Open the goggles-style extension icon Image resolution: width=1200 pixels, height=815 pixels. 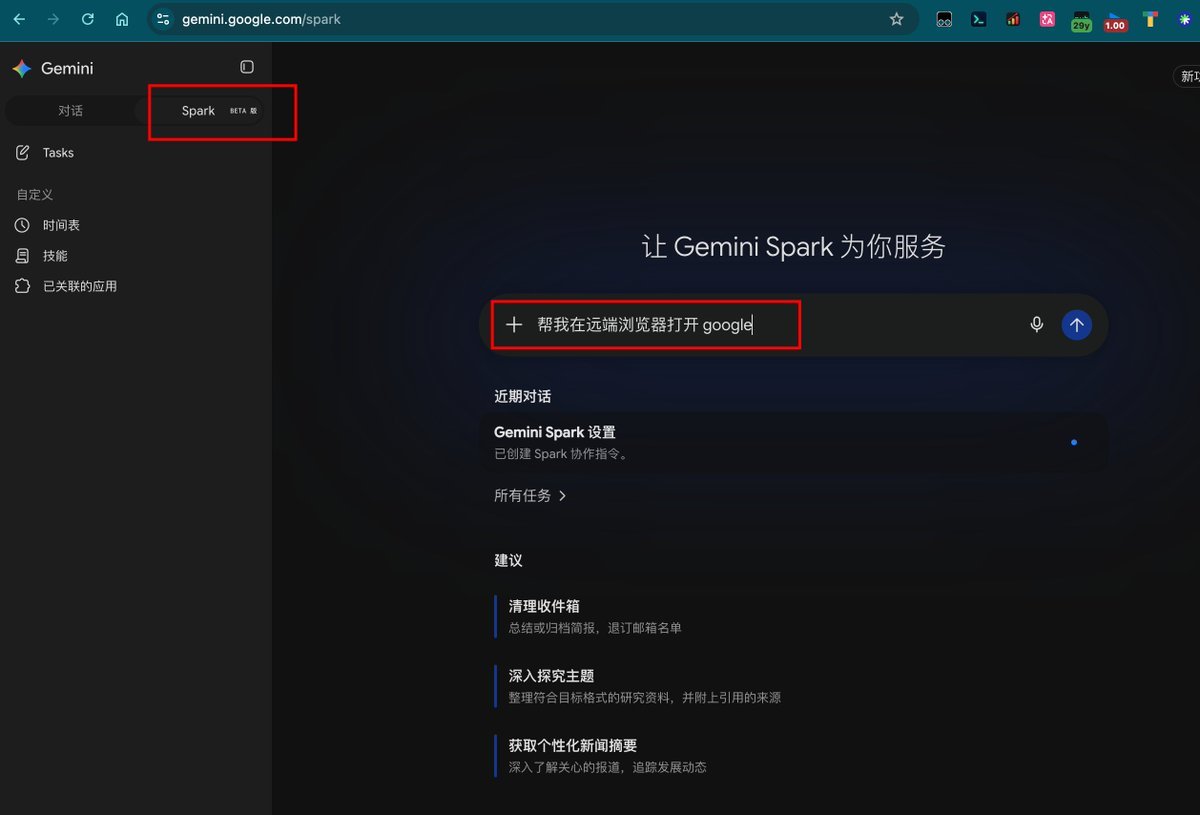(944, 19)
